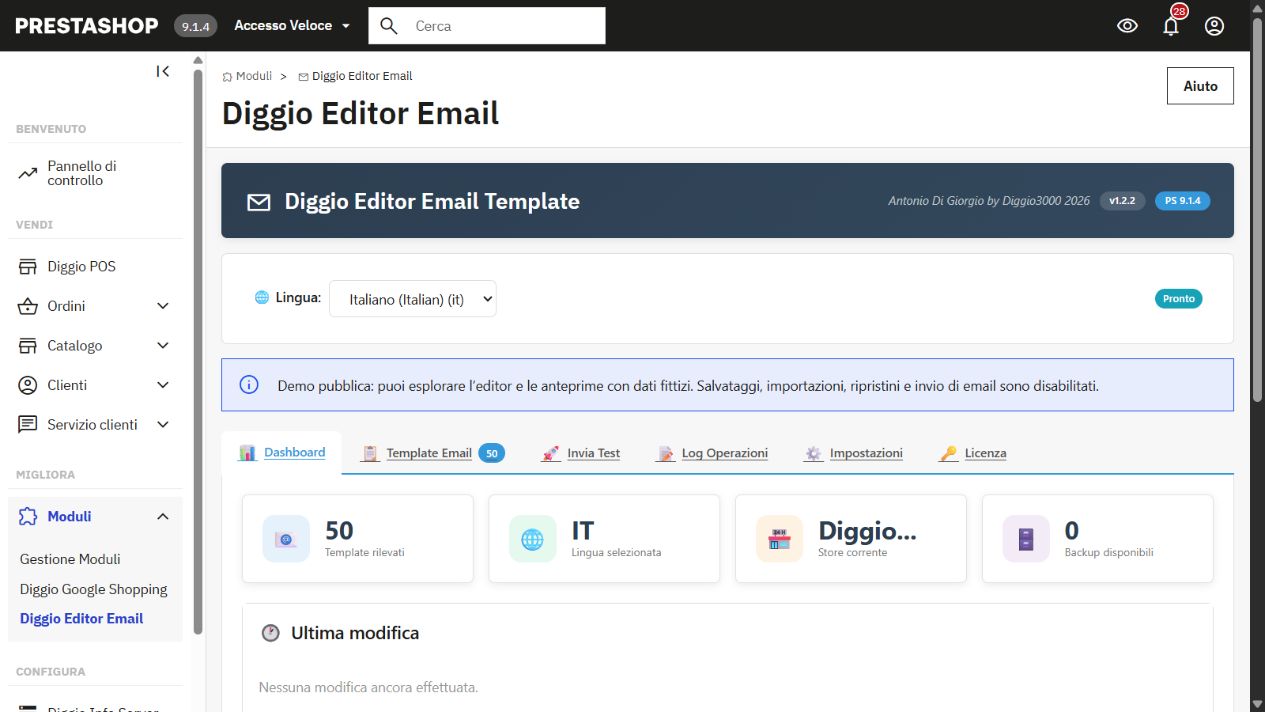Click the info icon in the demo notice

click(249, 385)
